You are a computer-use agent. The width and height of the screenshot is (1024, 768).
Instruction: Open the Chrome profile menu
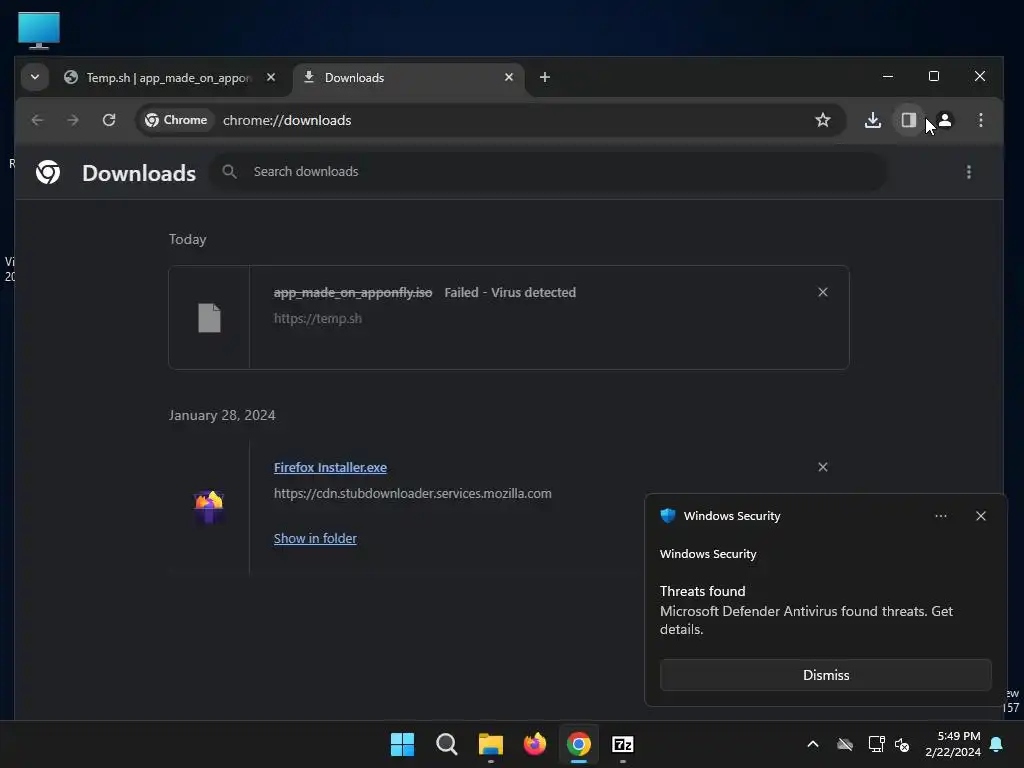click(x=945, y=120)
